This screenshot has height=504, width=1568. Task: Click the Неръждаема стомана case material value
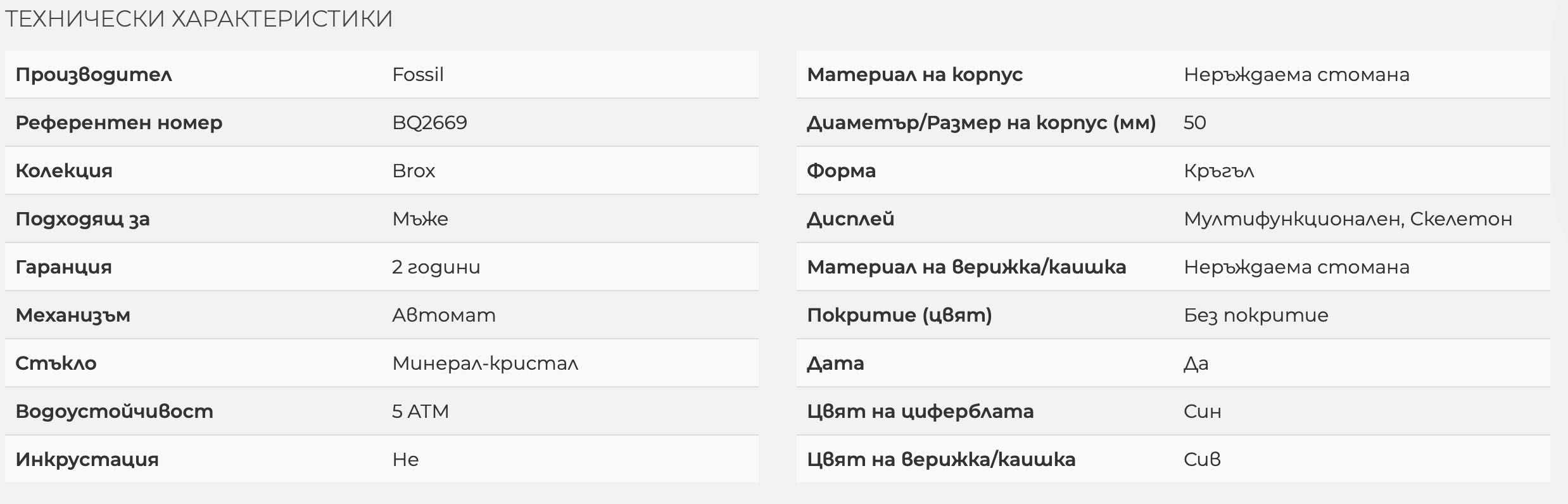tap(1296, 75)
